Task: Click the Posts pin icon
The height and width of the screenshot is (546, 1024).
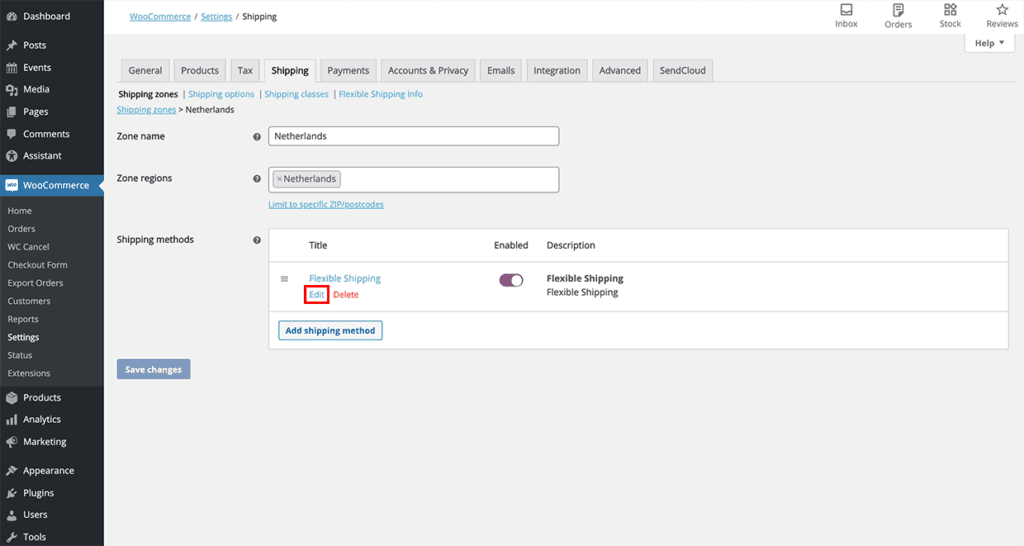Action: click(x=12, y=45)
